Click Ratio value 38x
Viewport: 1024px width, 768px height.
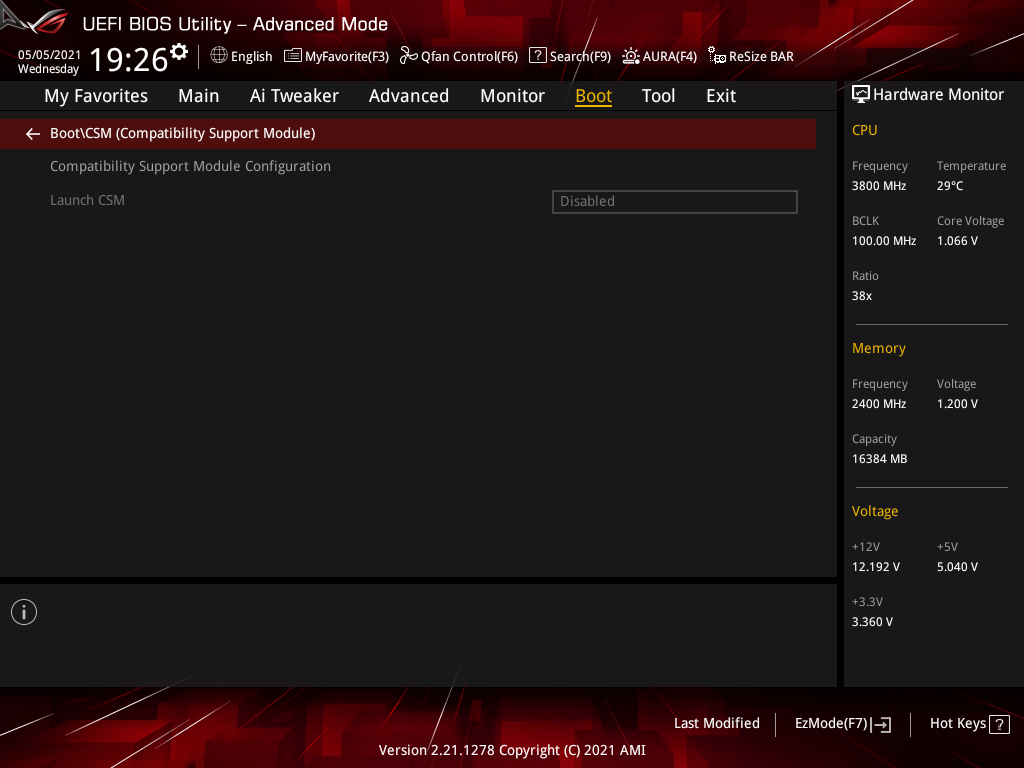(862, 296)
